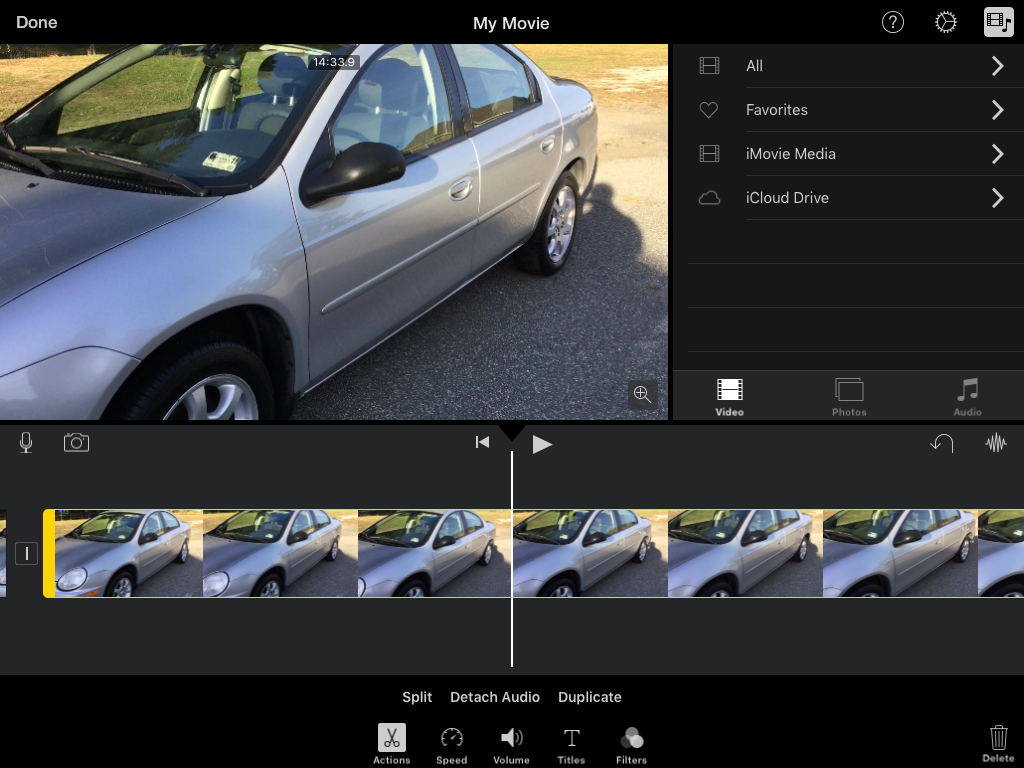Open the Speed controls
1024x768 pixels.
[451, 743]
